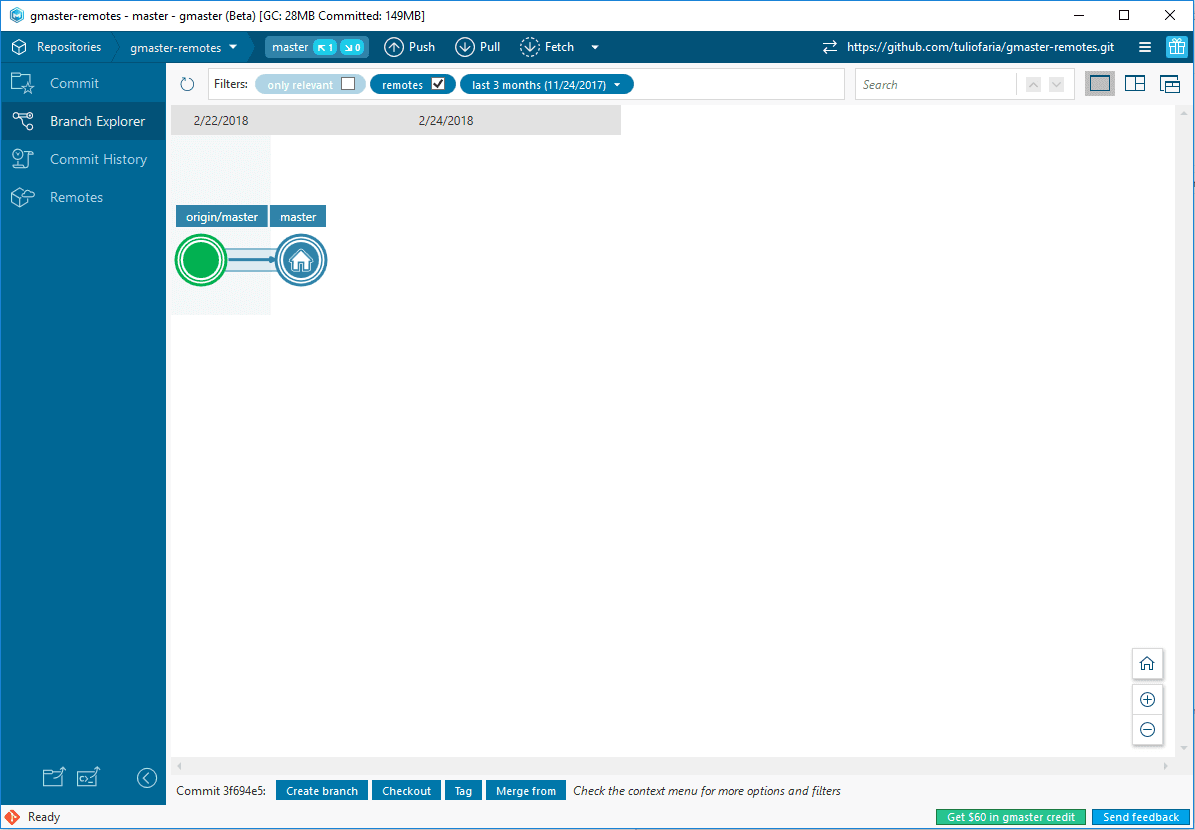Click the Checkout button

pos(406,791)
